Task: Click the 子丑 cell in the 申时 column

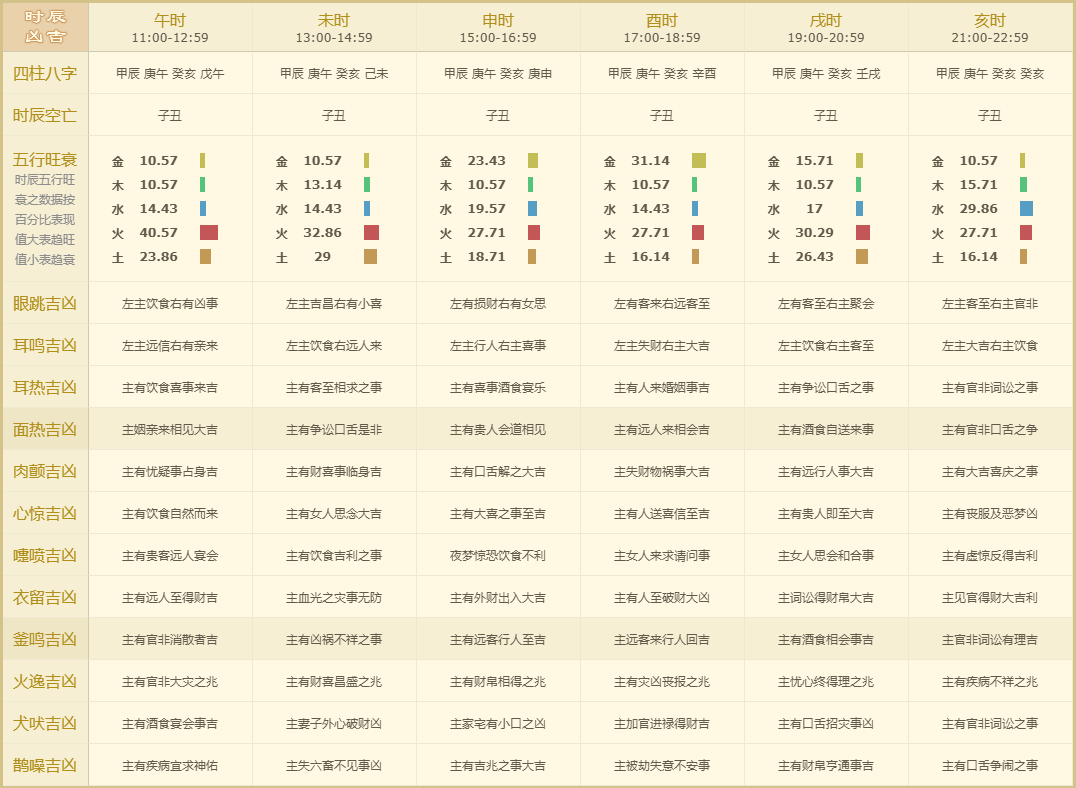Action: [498, 115]
